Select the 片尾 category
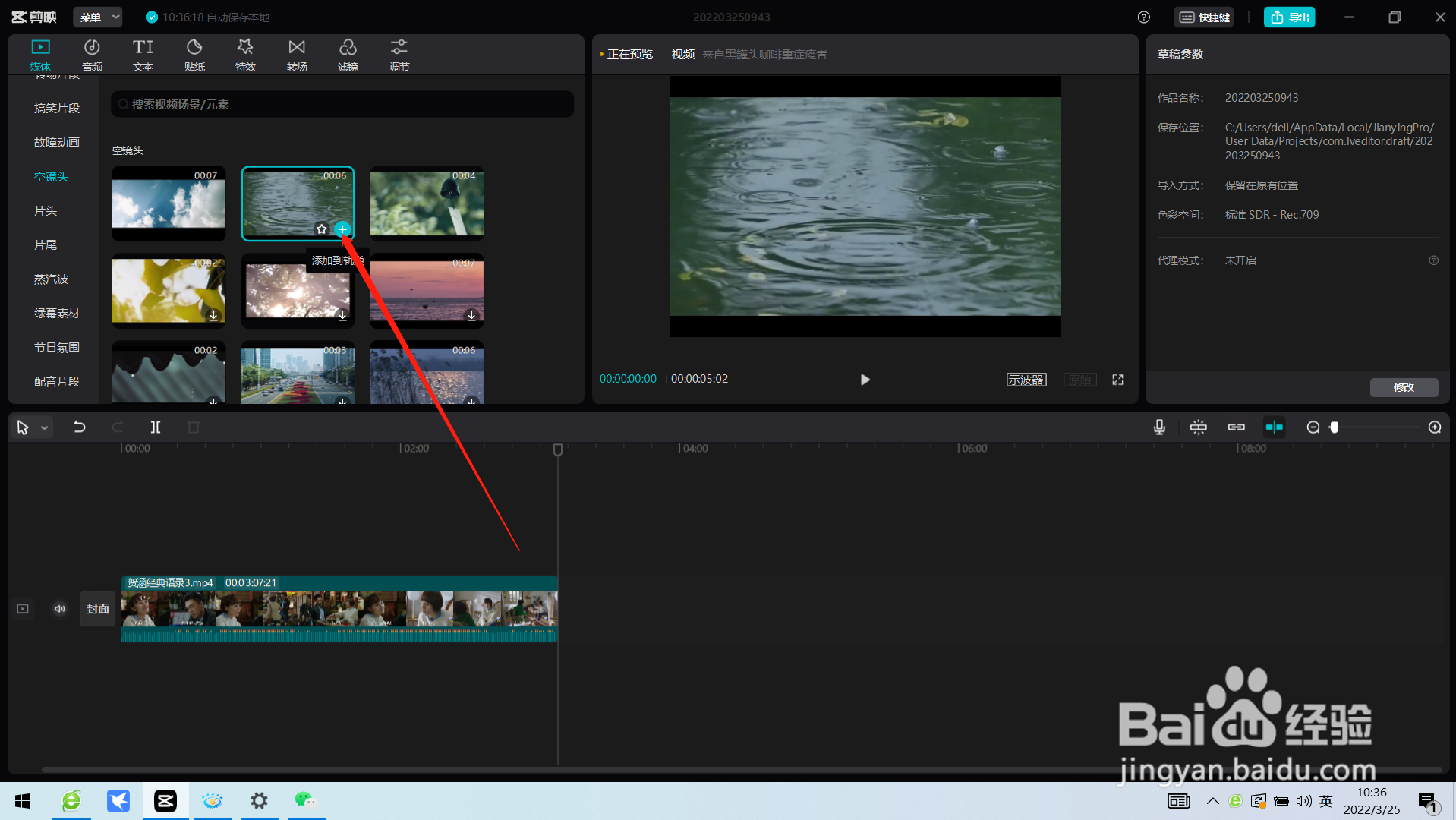This screenshot has height=820, width=1456. [46, 244]
